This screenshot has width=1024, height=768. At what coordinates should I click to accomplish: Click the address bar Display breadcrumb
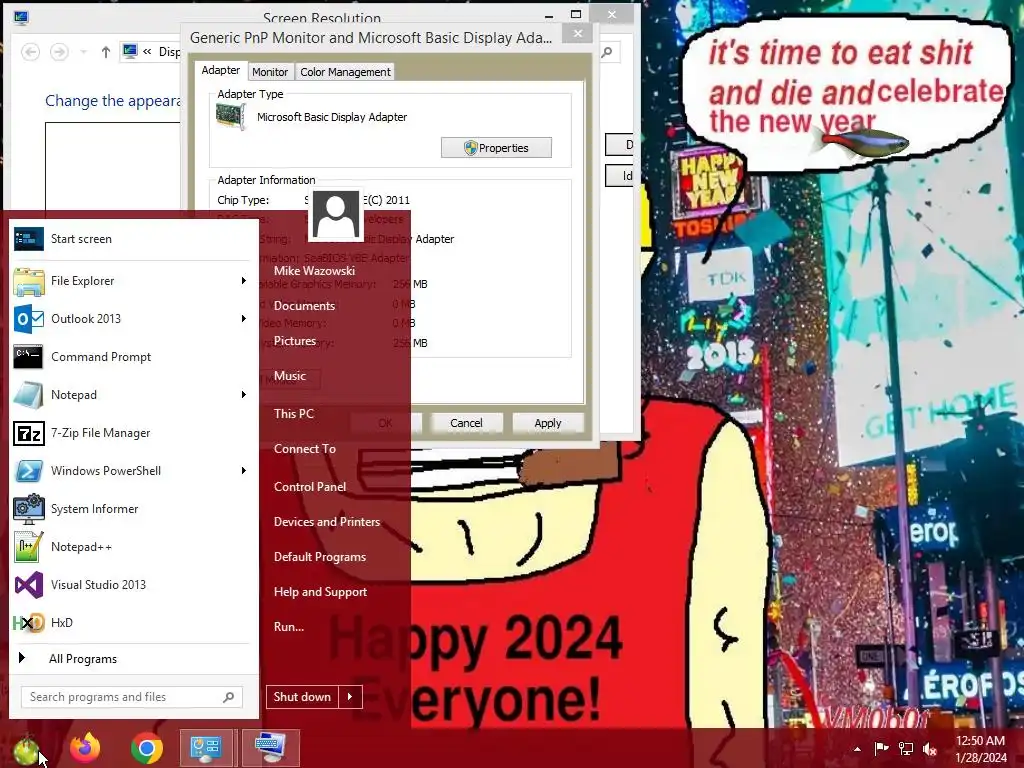point(170,52)
